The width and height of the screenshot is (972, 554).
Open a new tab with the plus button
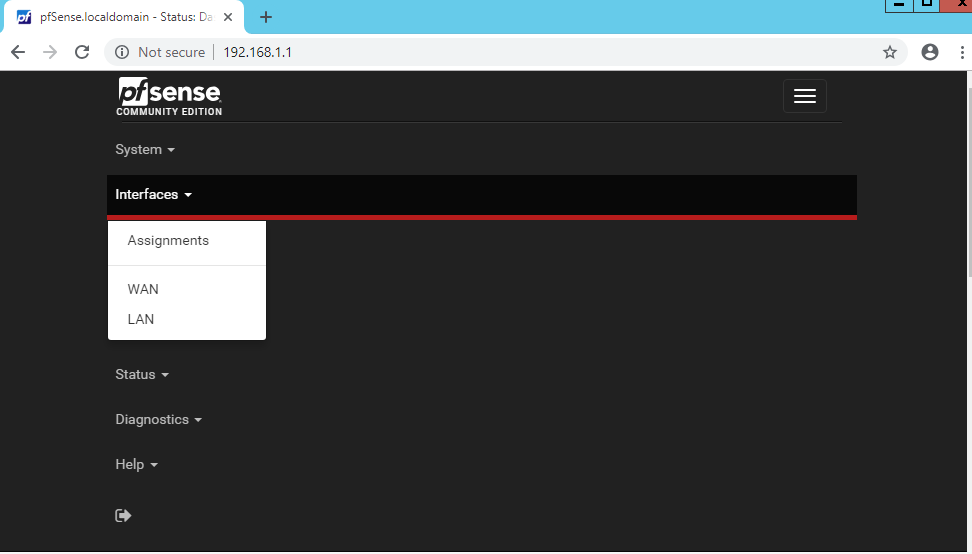[x=266, y=17]
